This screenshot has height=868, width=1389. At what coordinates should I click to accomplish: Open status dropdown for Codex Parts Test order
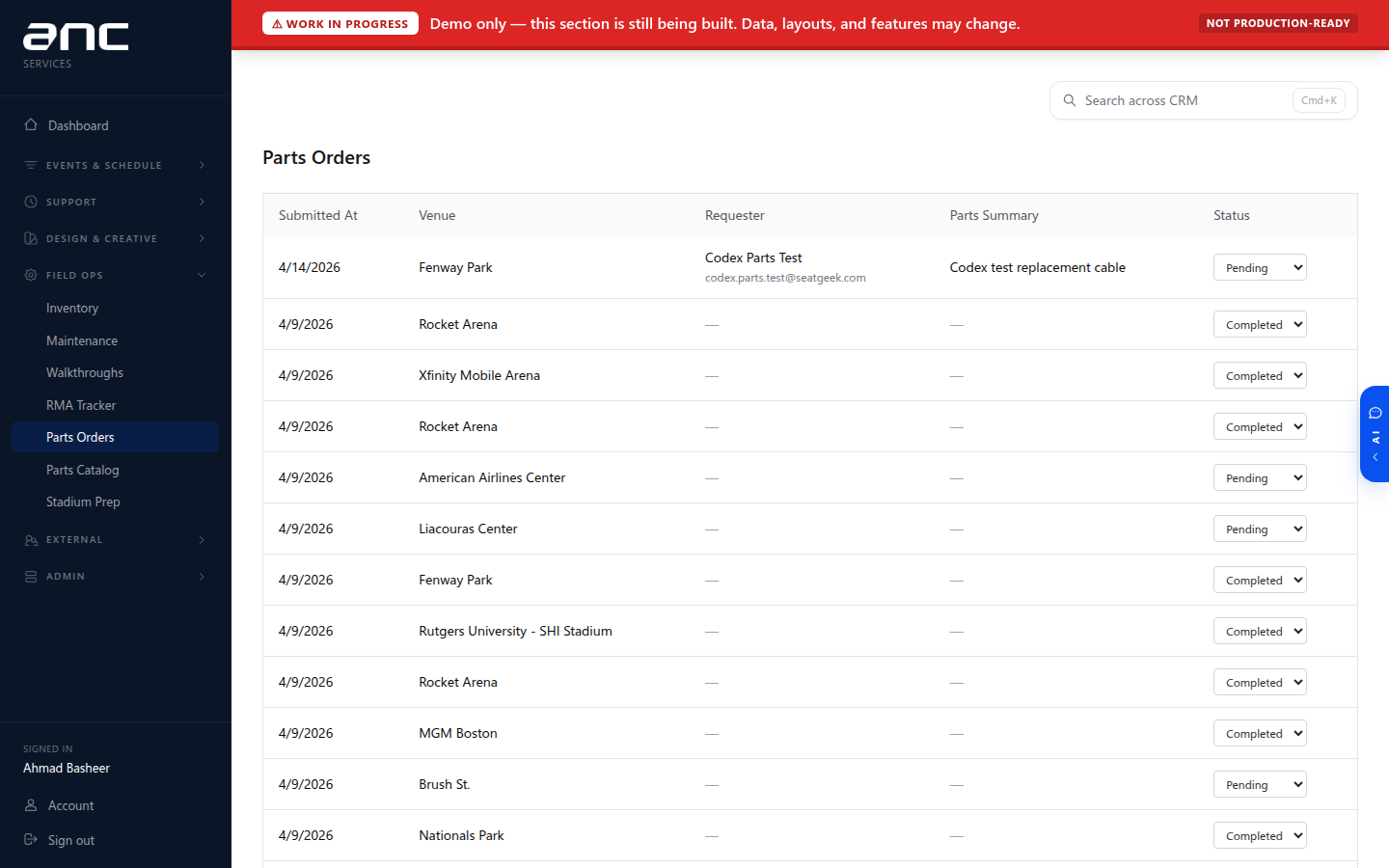(x=1260, y=267)
